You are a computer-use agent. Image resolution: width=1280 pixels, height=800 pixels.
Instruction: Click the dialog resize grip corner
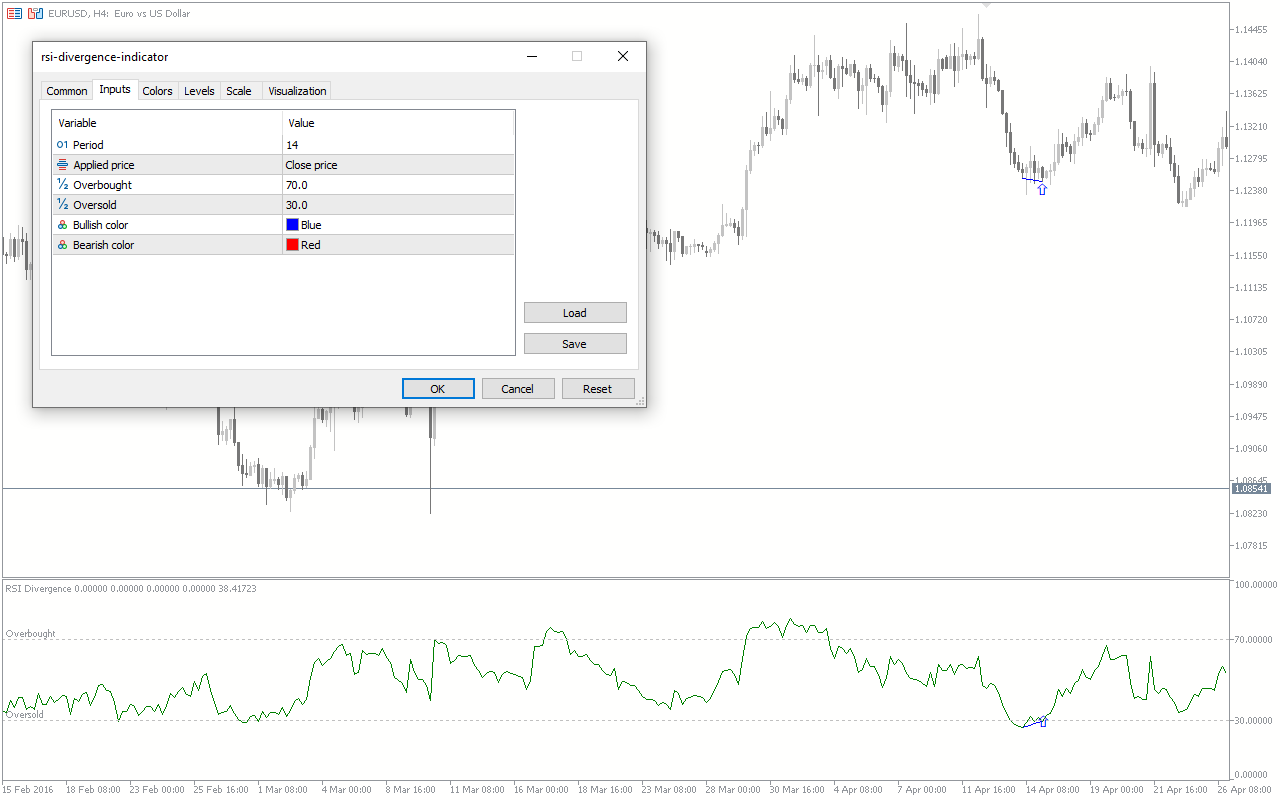pyautogui.click(x=640, y=401)
